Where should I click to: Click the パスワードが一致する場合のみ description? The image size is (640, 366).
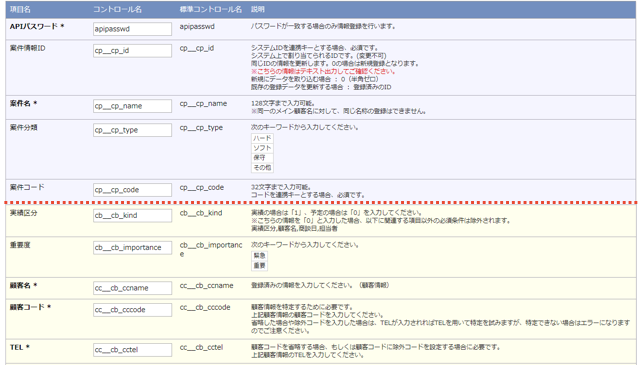(x=323, y=27)
